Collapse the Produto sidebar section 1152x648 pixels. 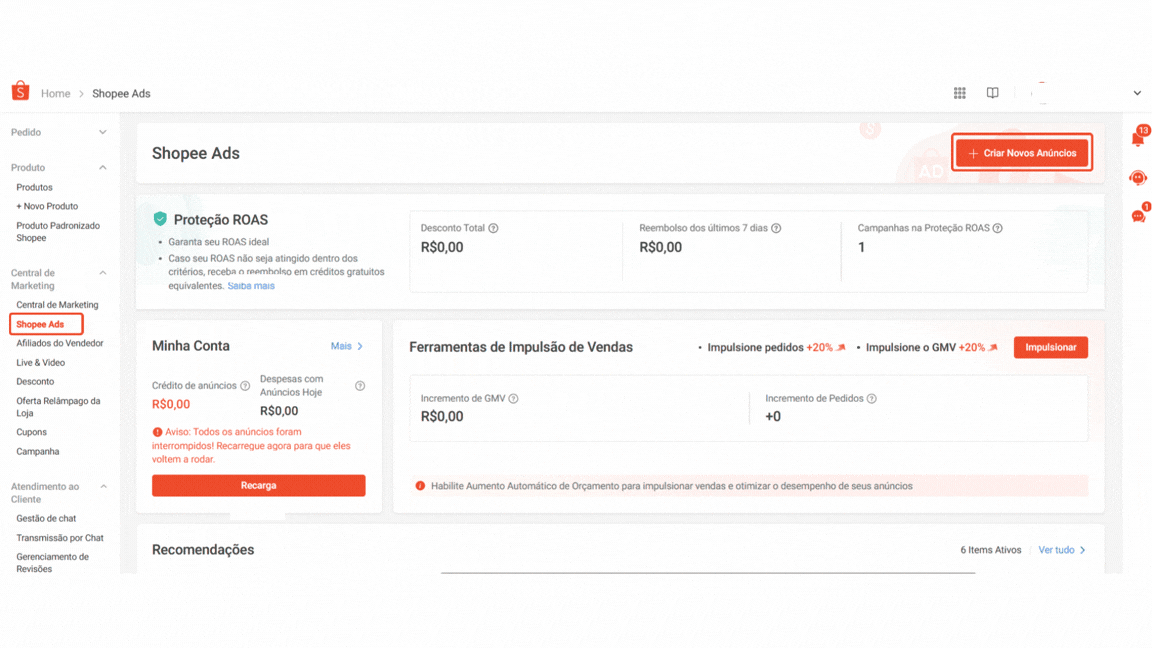pyautogui.click(x=102, y=168)
